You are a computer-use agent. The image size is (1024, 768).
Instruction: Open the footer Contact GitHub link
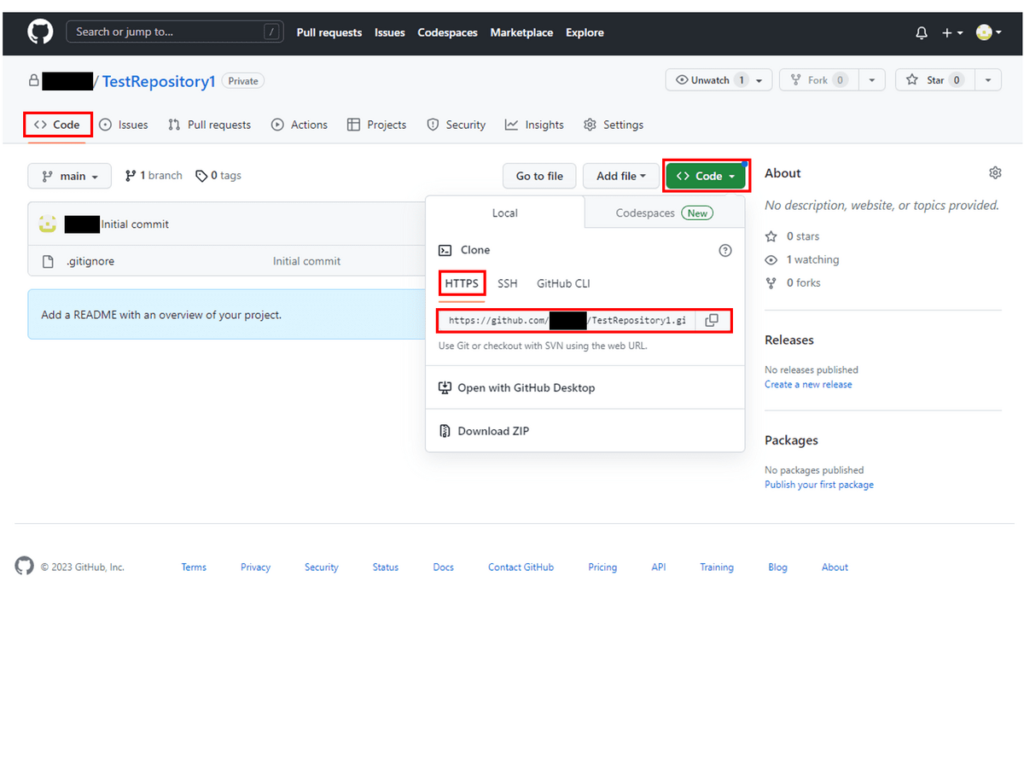coord(521,567)
